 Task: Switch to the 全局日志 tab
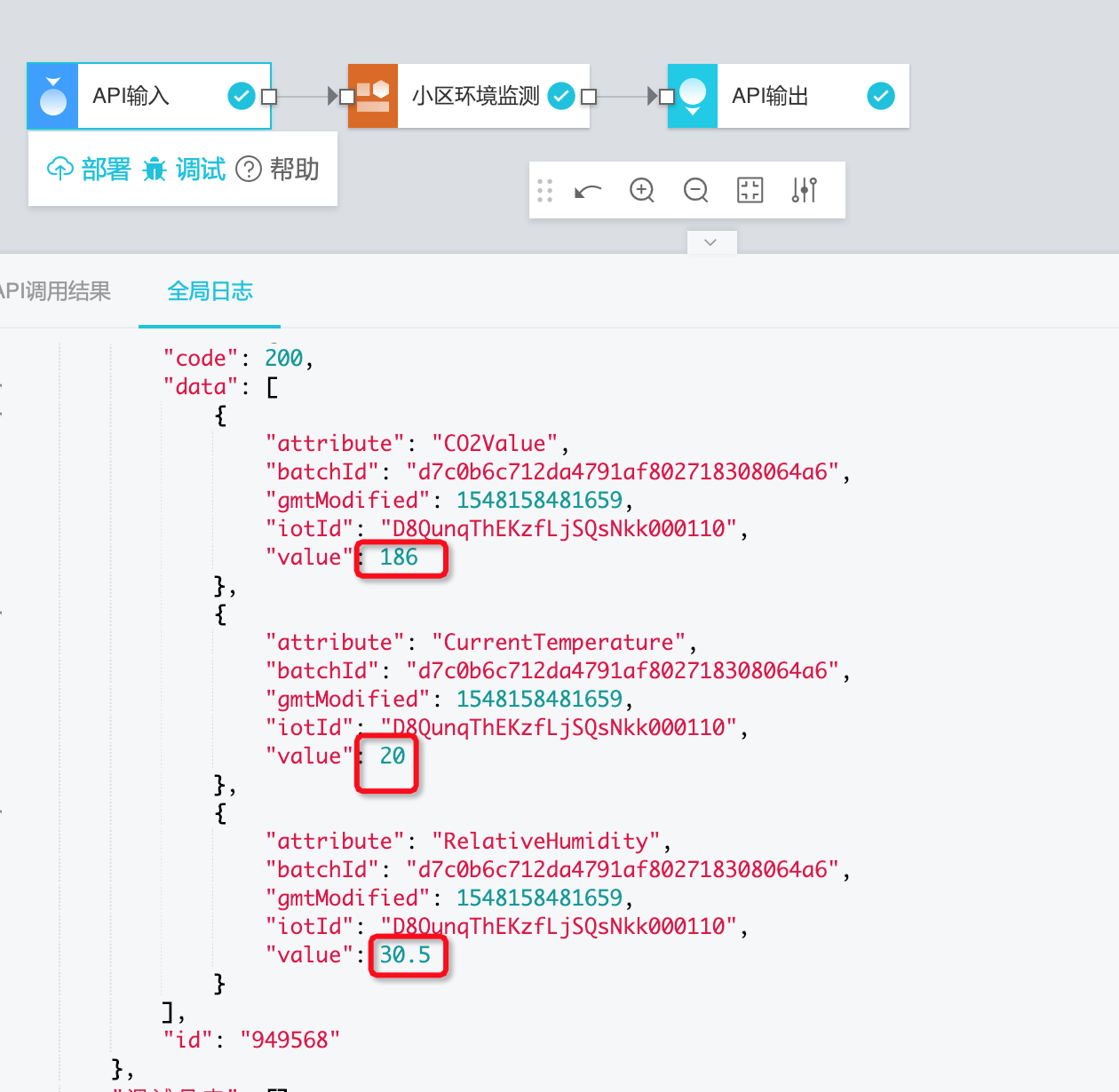pyautogui.click(x=210, y=291)
